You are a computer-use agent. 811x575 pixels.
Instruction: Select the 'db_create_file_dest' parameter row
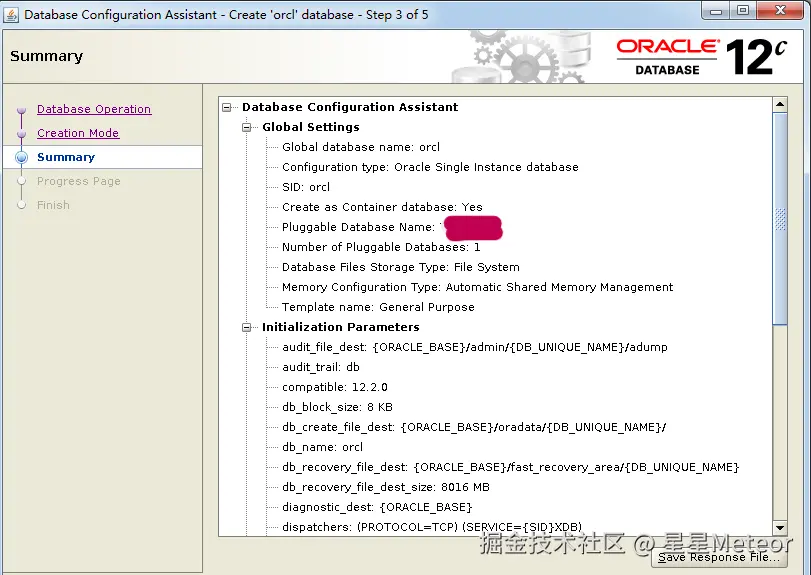(474, 428)
